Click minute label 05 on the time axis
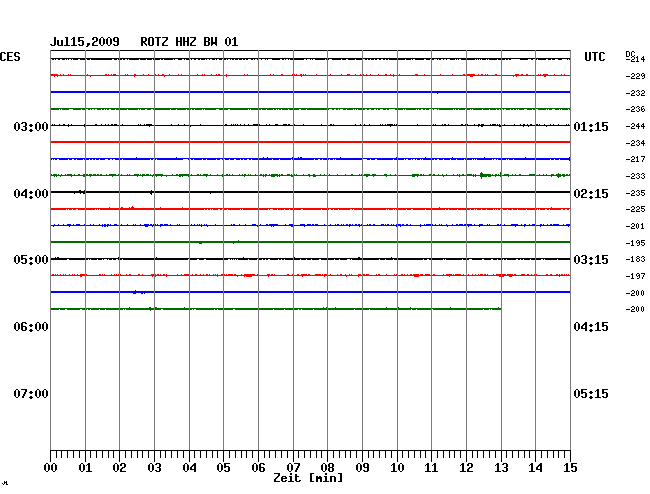Viewport: 650px width, 494px height. click(x=223, y=468)
